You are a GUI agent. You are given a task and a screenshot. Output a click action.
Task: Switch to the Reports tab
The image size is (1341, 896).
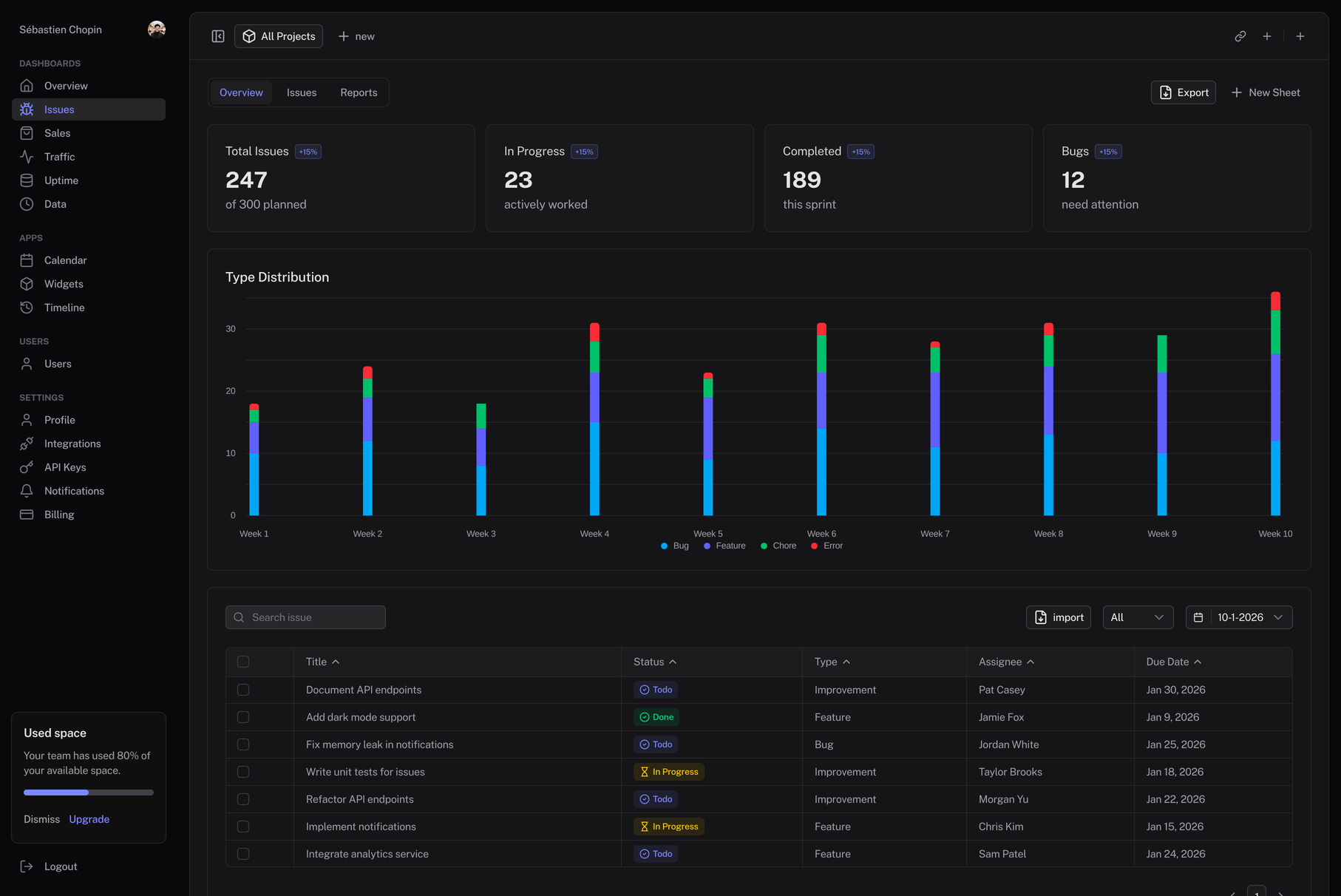coord(359,92)
